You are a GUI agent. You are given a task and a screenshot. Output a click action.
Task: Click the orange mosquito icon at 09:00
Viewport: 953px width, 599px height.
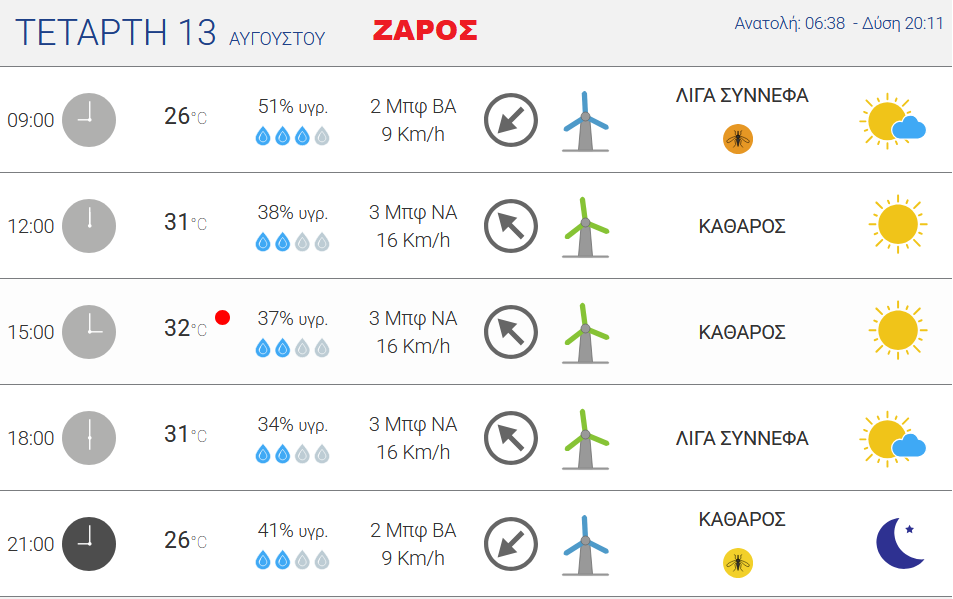click(738, 139)
